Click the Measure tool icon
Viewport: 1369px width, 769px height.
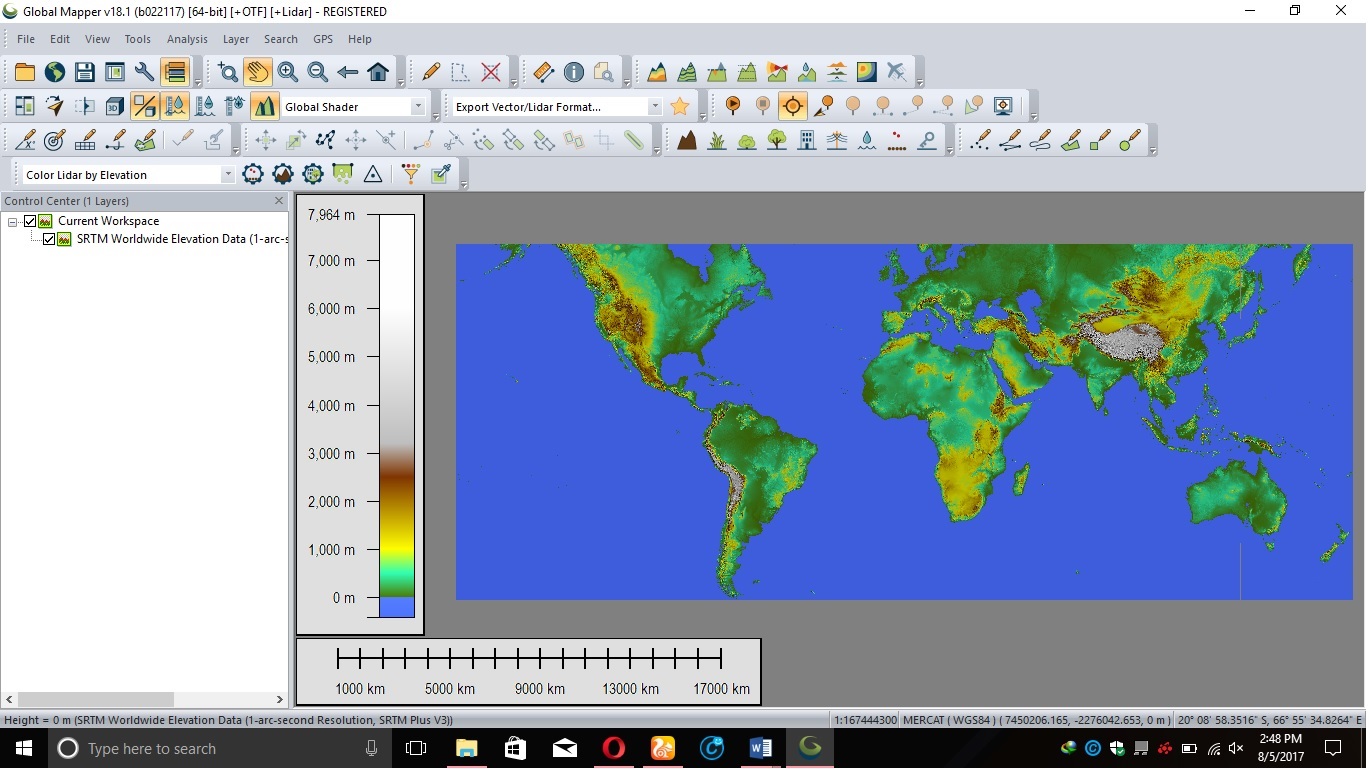coord(543,72)
